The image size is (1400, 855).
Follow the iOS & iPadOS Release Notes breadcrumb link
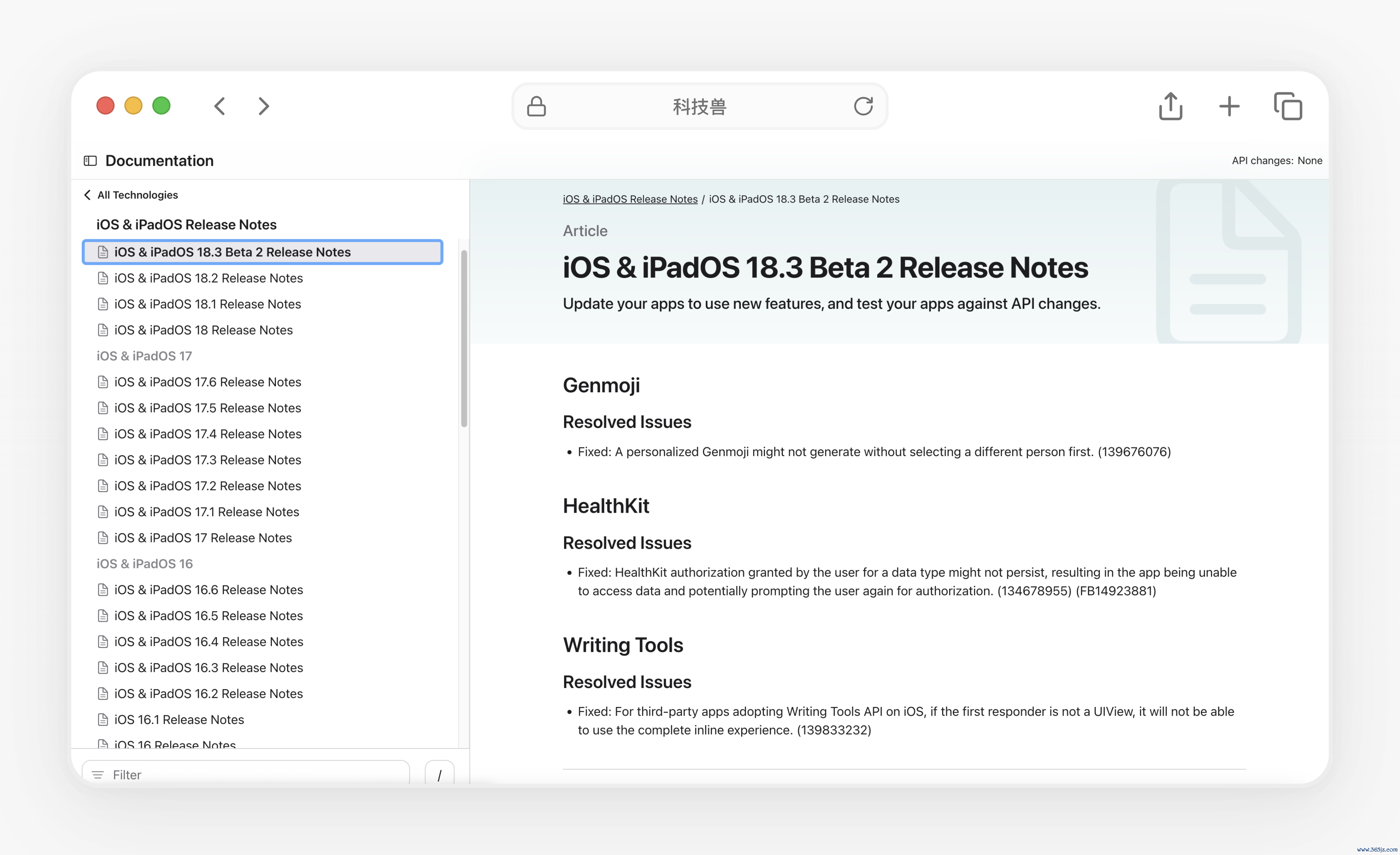coord(630,199)
